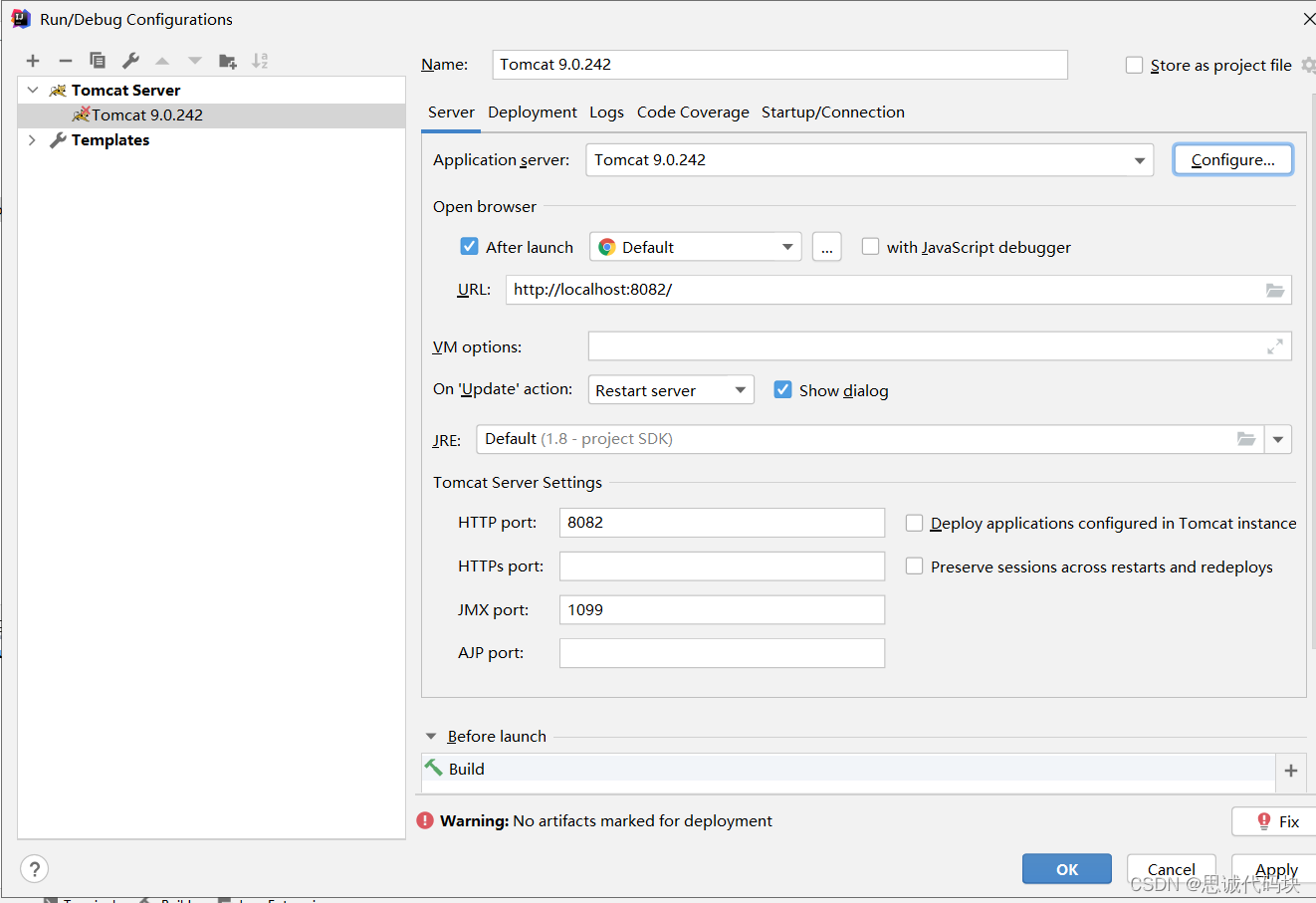Click the HTTP port input field
The image size is (1316, 903).
click(x=722, y=523)
